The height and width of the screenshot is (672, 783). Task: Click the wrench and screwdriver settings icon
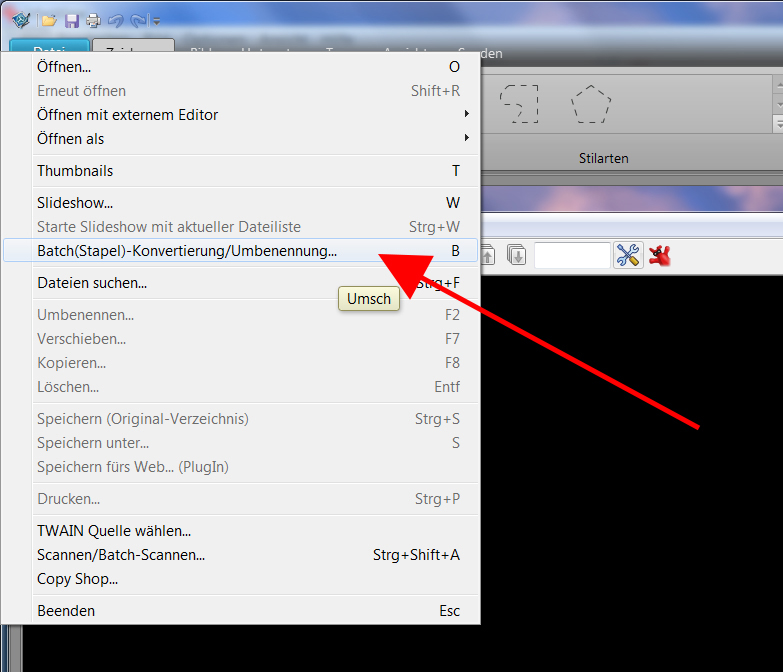628,256
